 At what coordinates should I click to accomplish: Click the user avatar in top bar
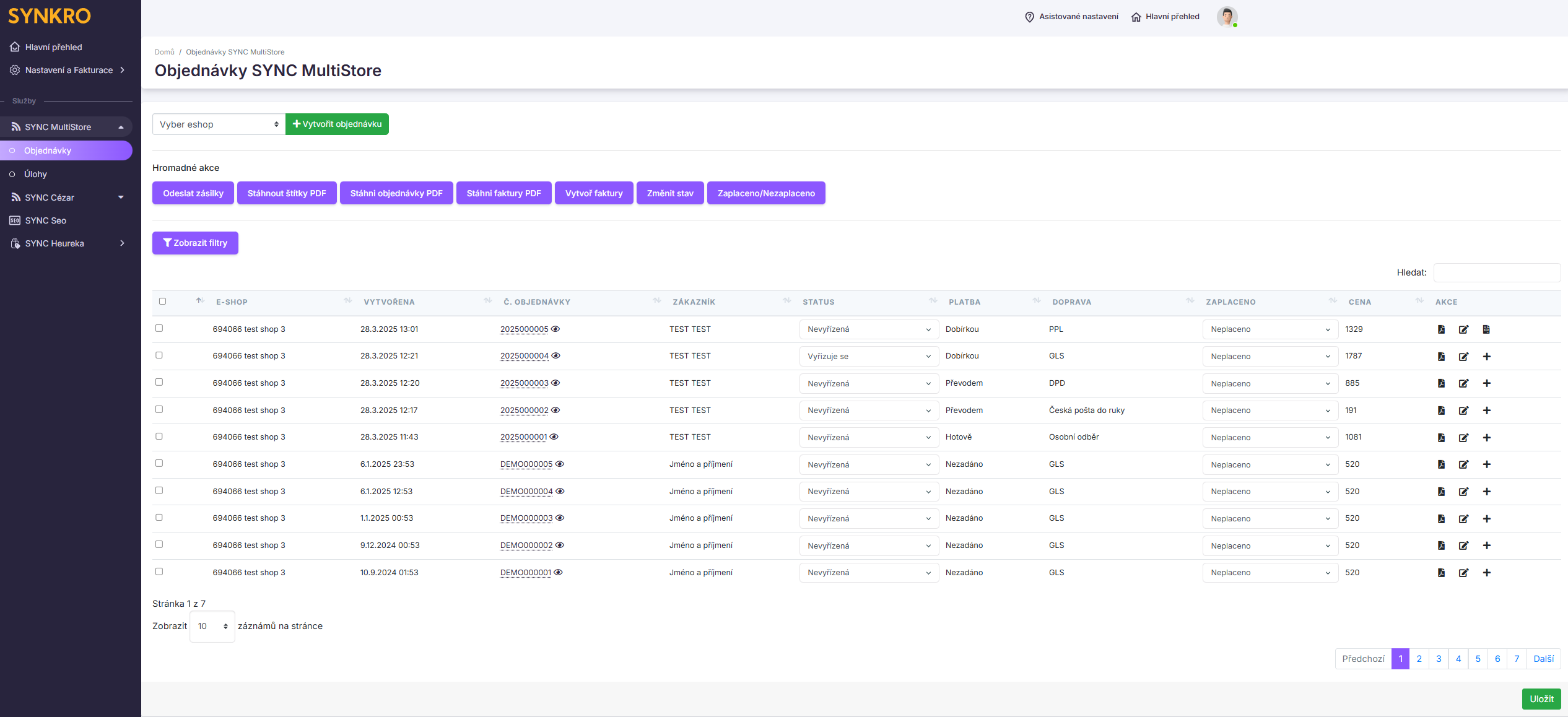(x=1226, y=17)
